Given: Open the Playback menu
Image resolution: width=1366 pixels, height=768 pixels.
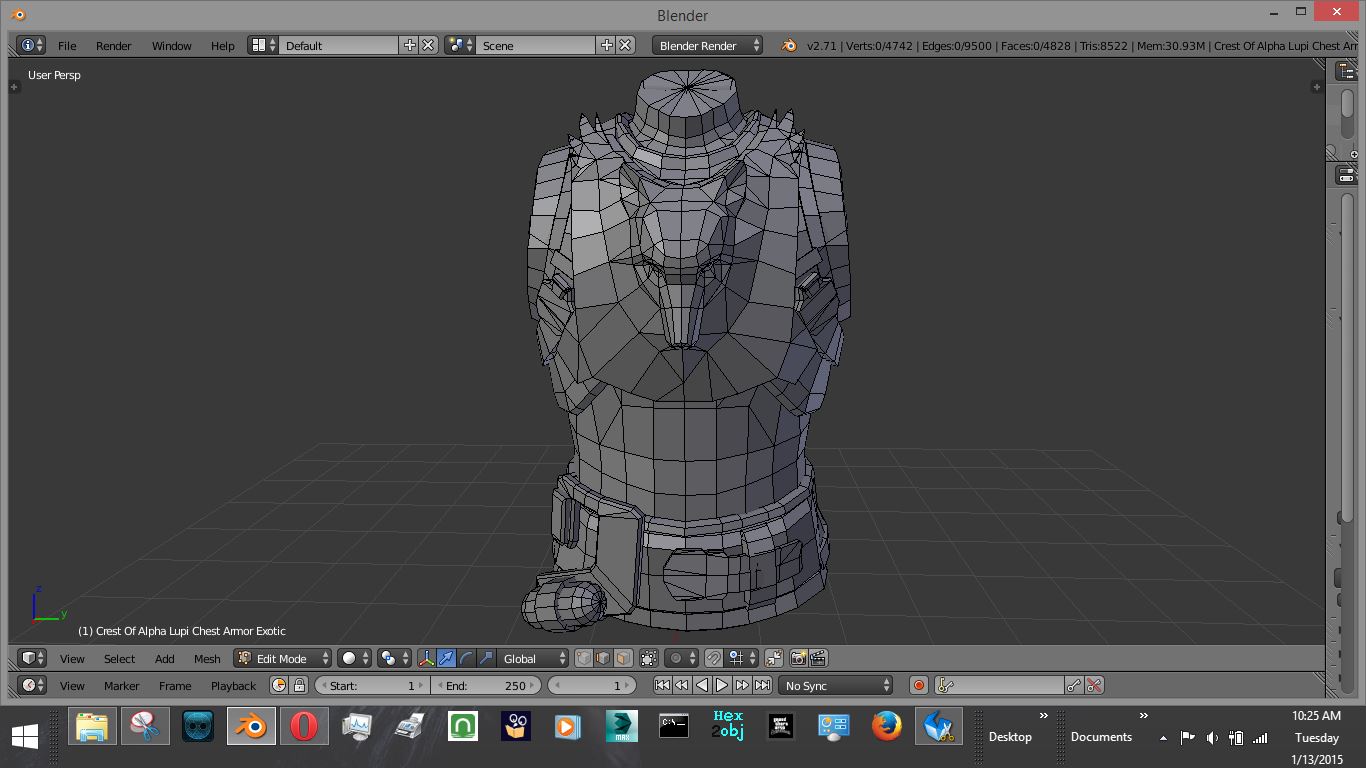Looking at the screenshot, I should tap(233, 686).
